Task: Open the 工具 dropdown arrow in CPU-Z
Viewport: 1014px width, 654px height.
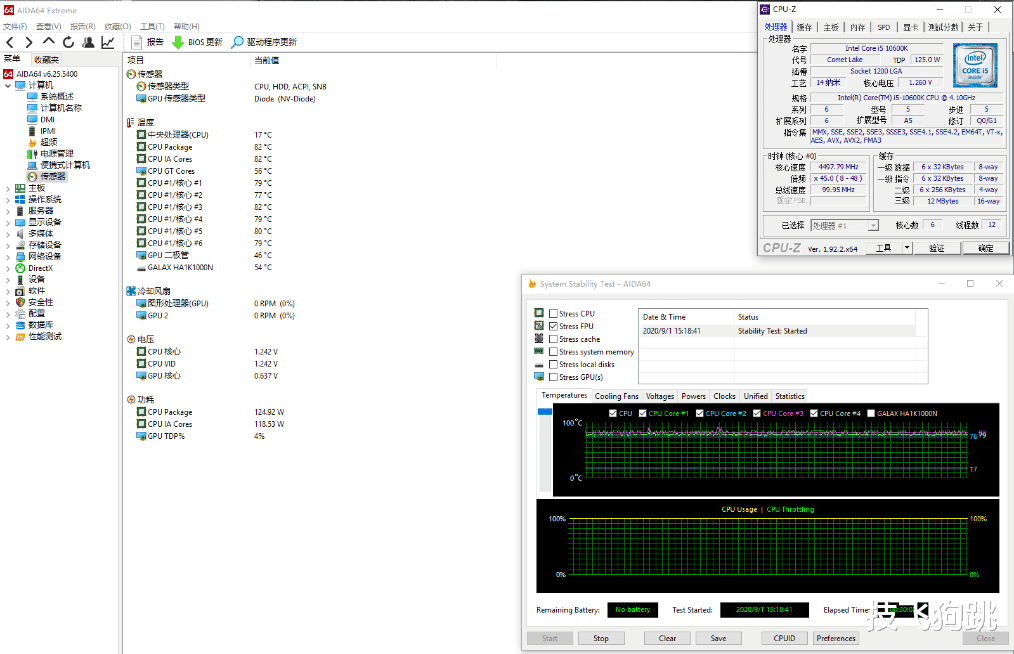Action: (x=907, y=248)
